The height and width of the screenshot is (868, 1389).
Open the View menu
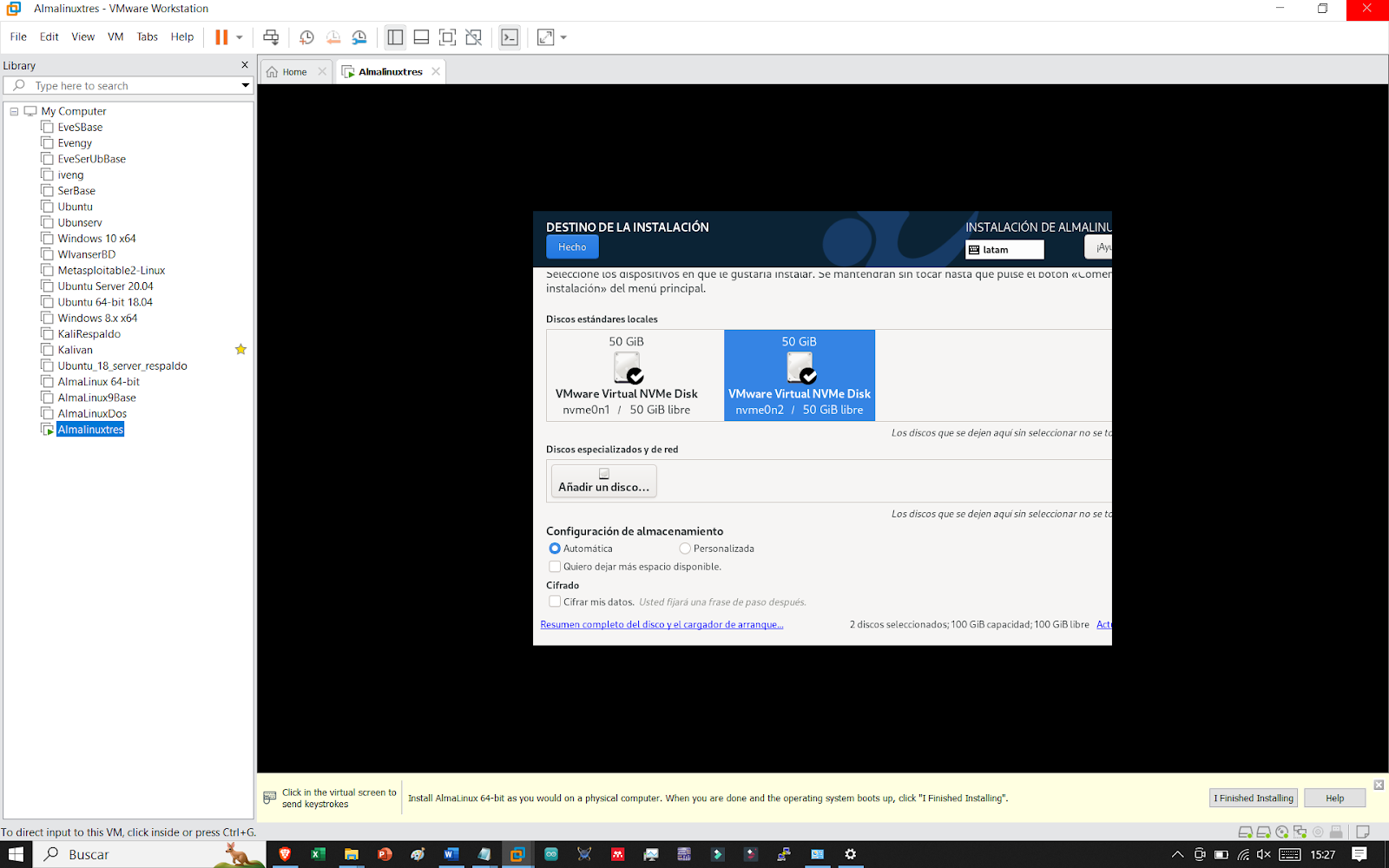(83, 36)
